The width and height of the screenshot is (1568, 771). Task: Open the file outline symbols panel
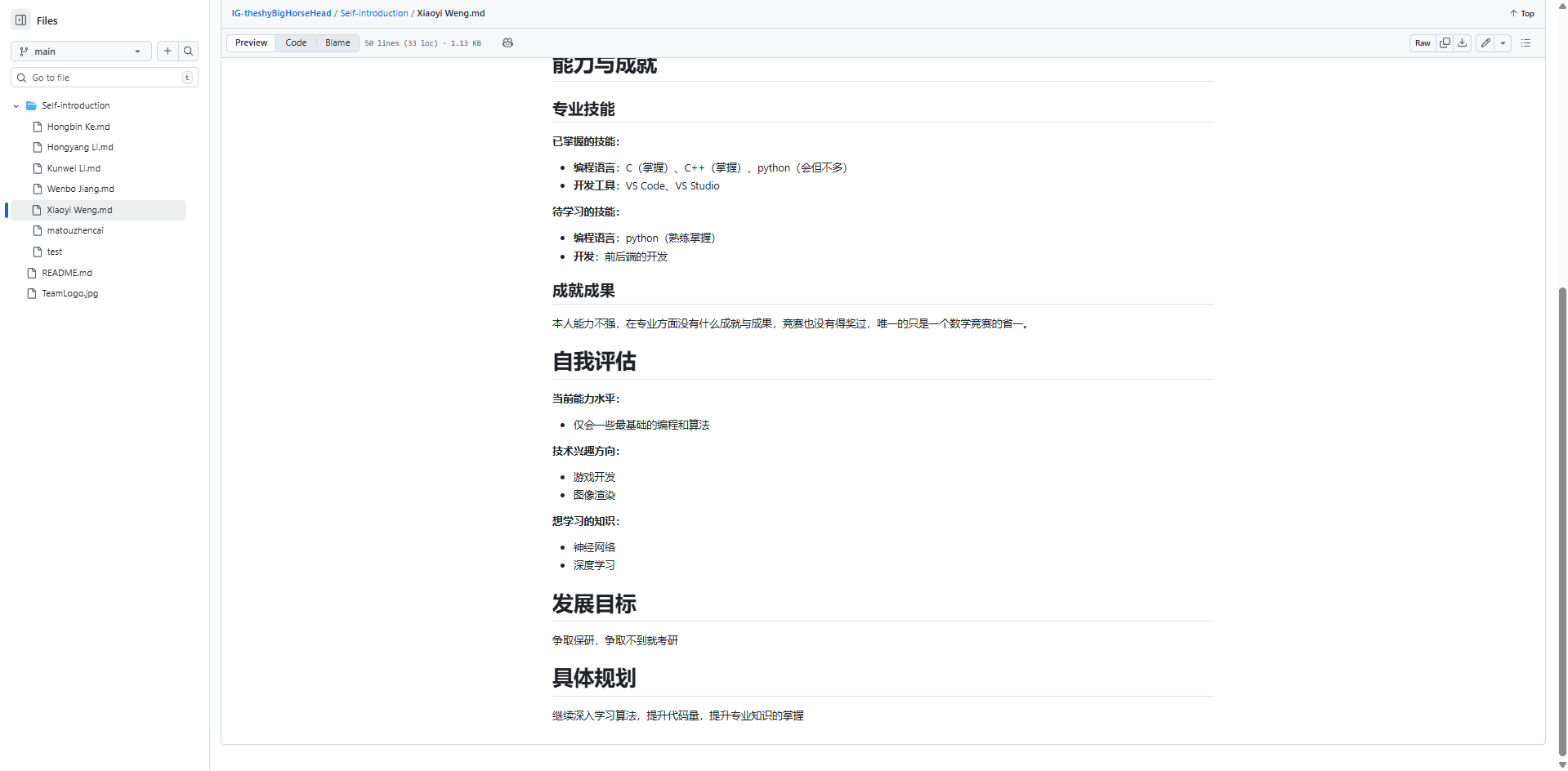click(1525, 42)
